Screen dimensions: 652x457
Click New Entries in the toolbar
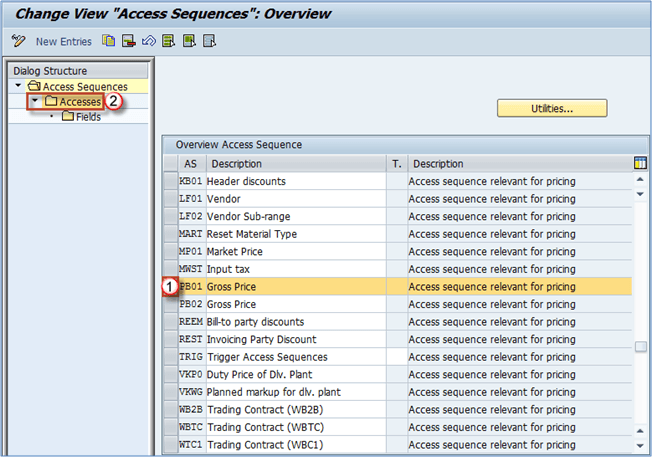63,41
